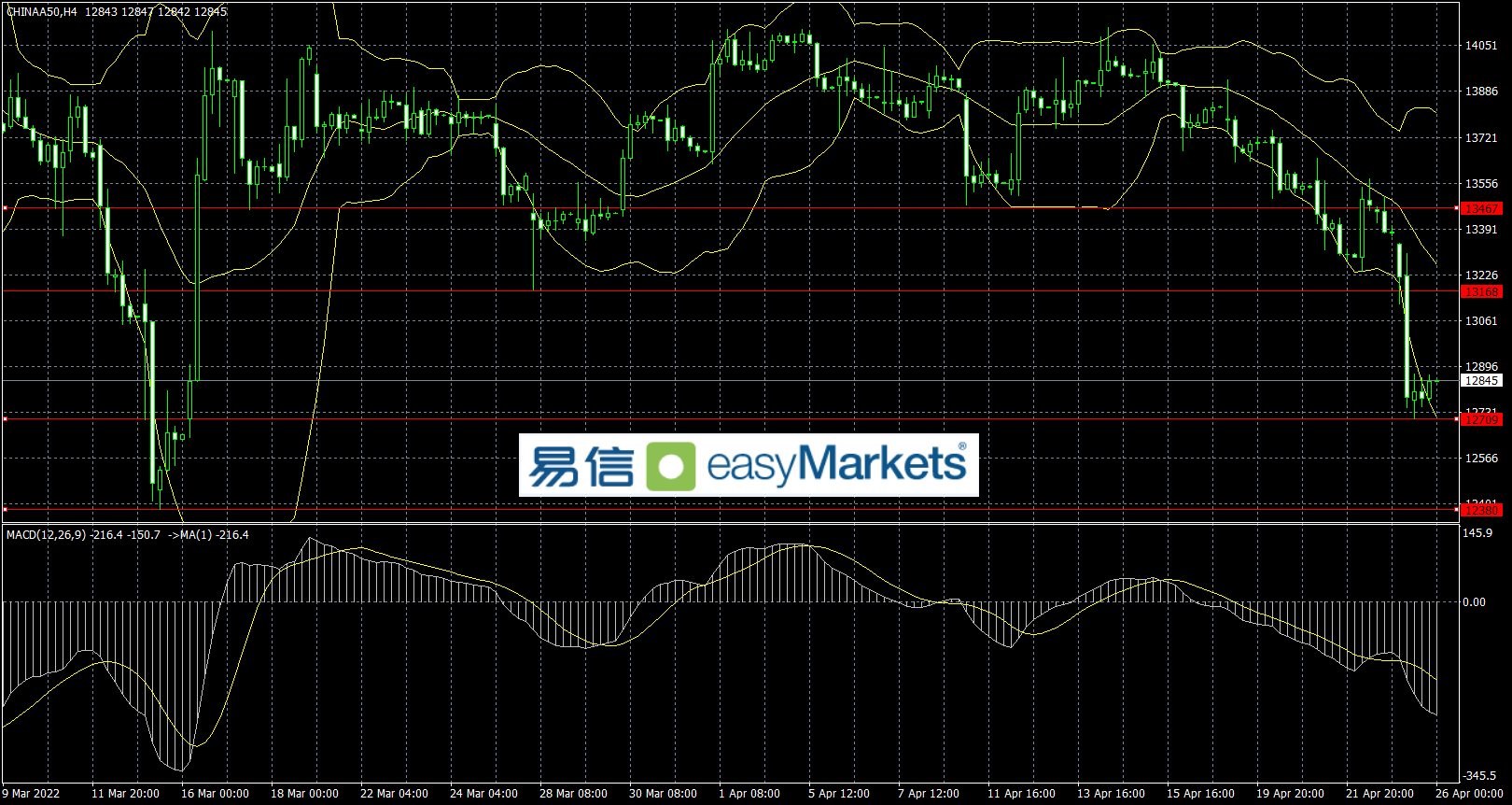
Task: Click the 13 Apr 16:00 time label
Action: 1111,794
